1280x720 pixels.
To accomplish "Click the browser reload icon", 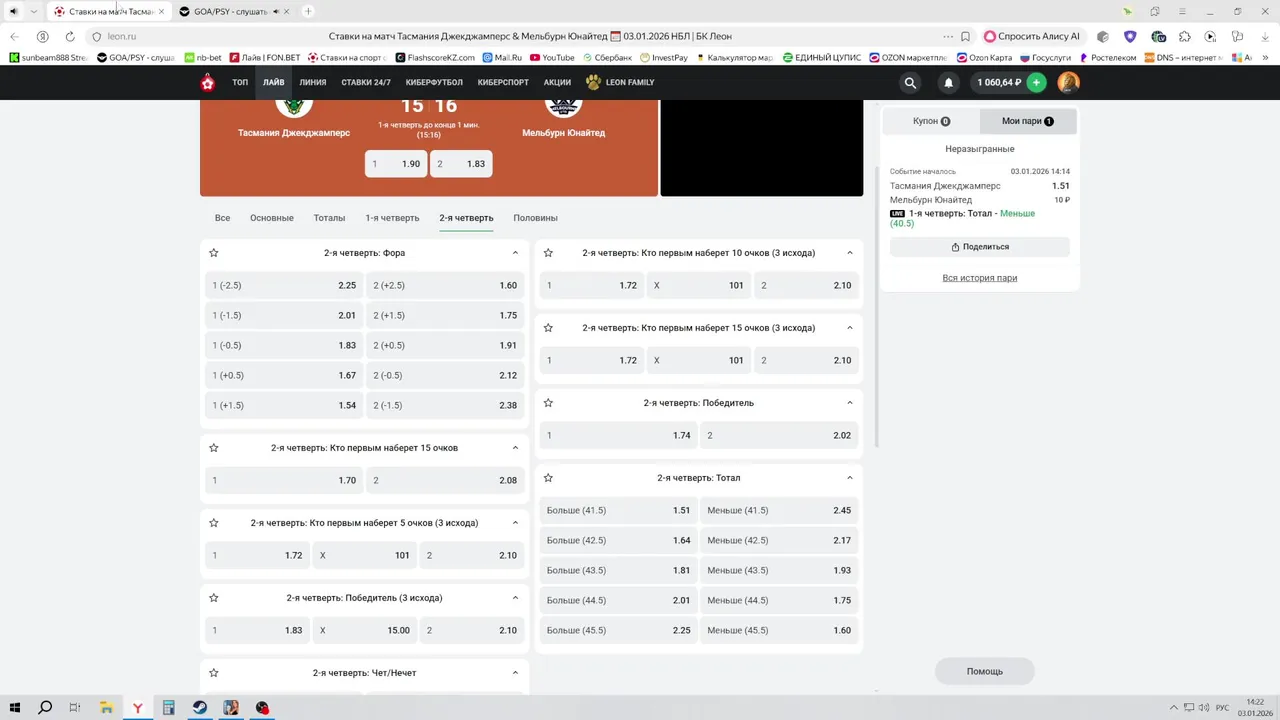I will (x=70, y=36).
